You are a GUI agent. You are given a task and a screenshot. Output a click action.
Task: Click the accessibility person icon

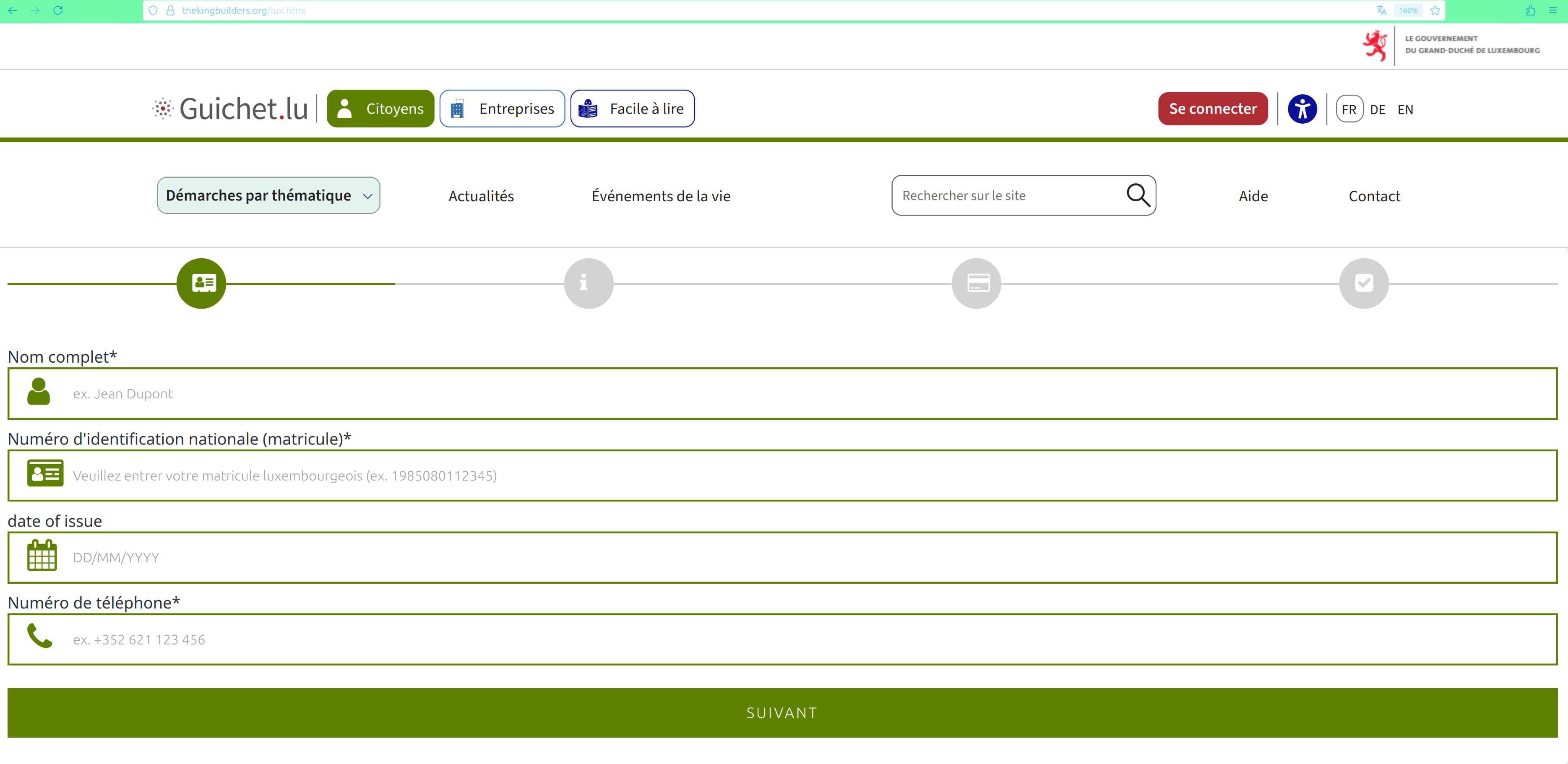[x=1302, y=109]
